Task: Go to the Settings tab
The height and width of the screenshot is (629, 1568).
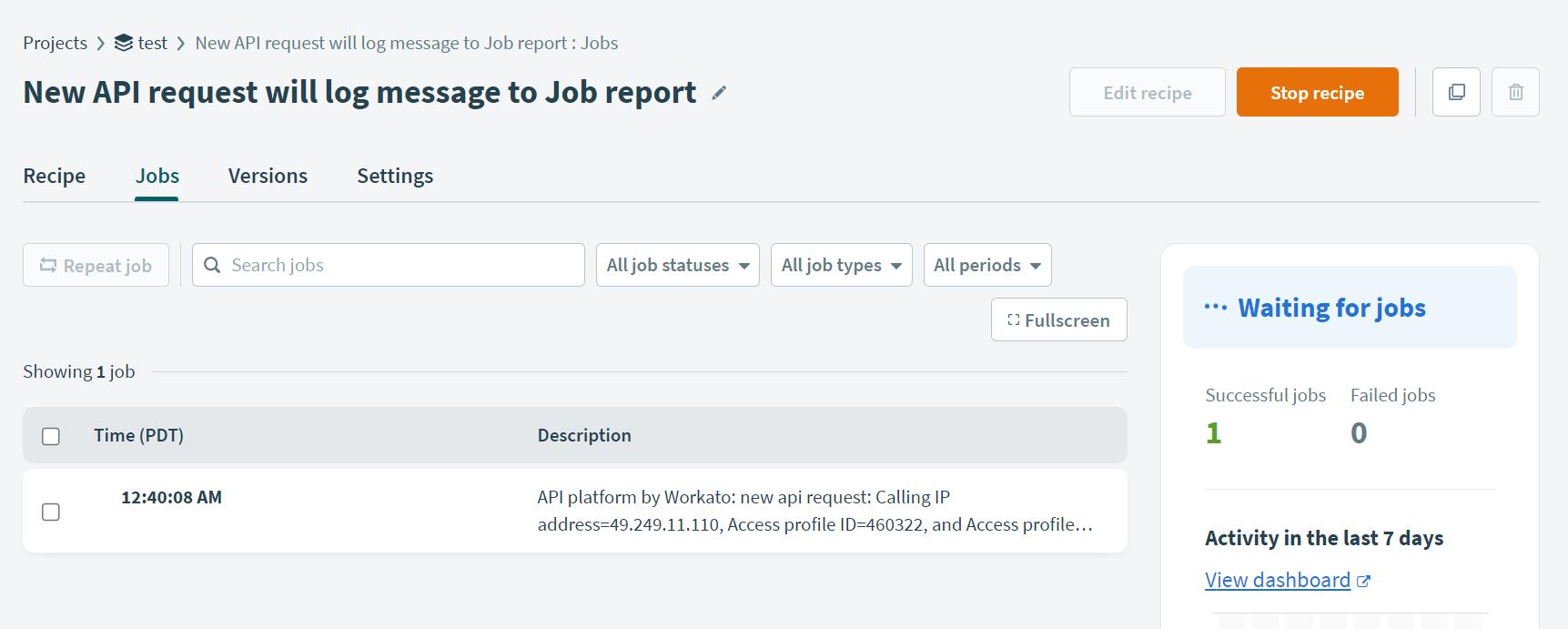Action: [x=395, y=176]
